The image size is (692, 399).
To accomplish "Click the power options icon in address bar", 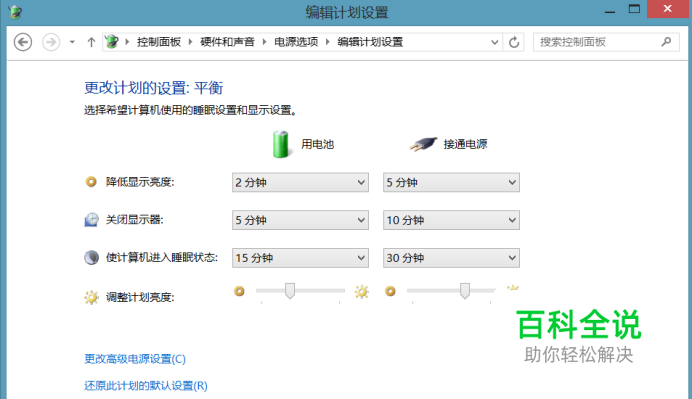I will (x=112, y=42).
